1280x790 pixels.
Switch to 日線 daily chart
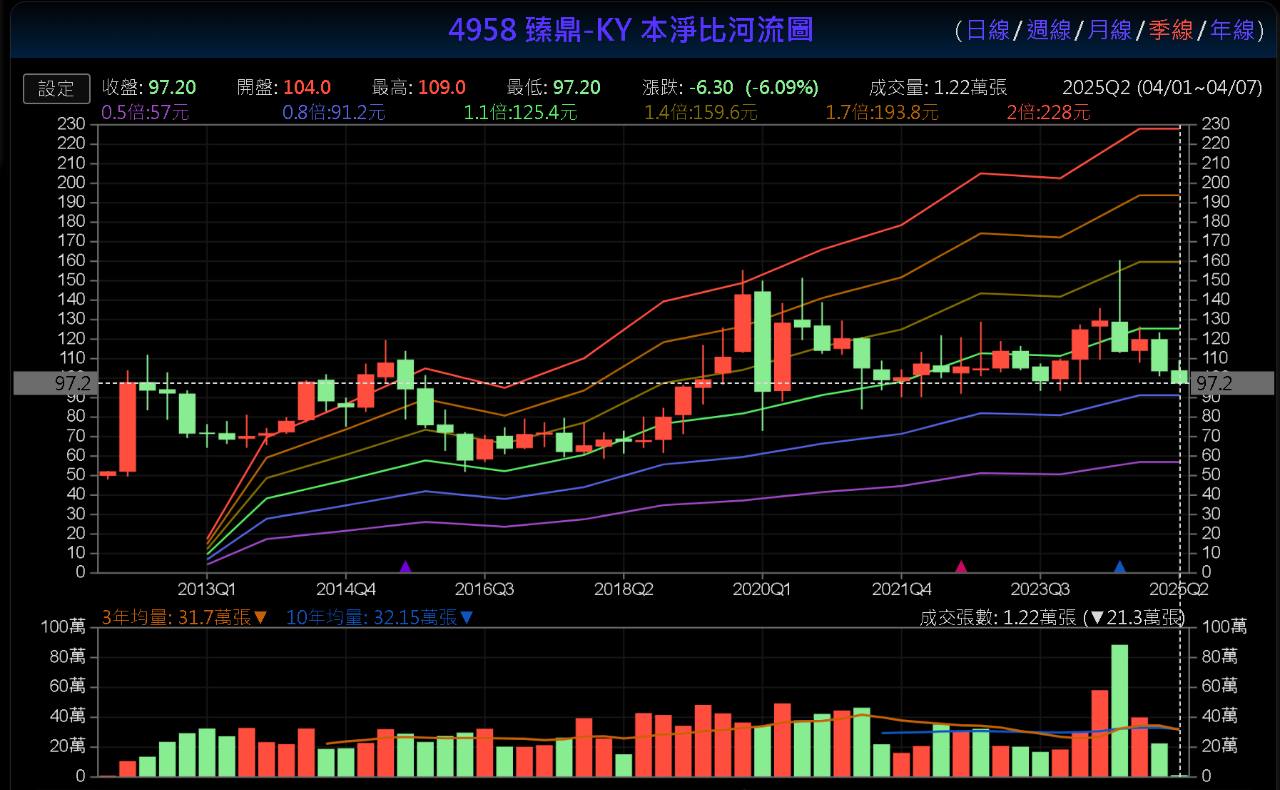pyautogui.click(x=987, y=30)
